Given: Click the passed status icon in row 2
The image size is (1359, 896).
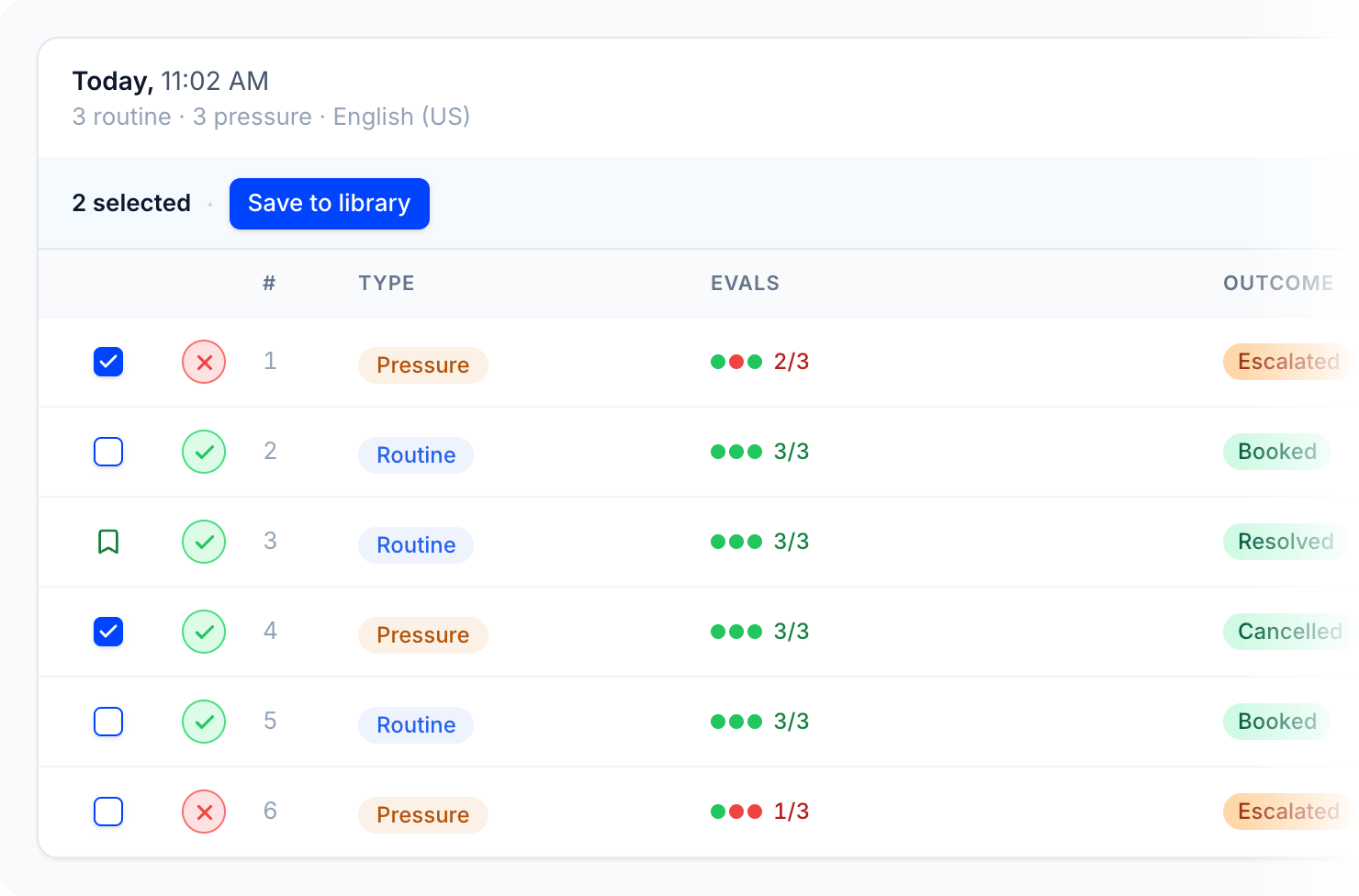Looking at the screenshot, I should coord(204,452).
